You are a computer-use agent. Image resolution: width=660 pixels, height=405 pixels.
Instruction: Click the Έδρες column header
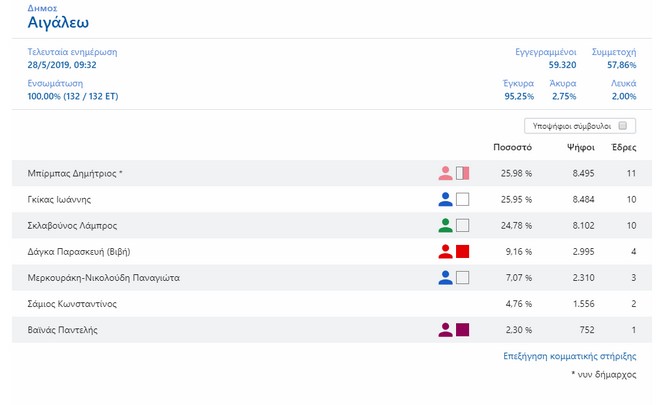point(623,148)
